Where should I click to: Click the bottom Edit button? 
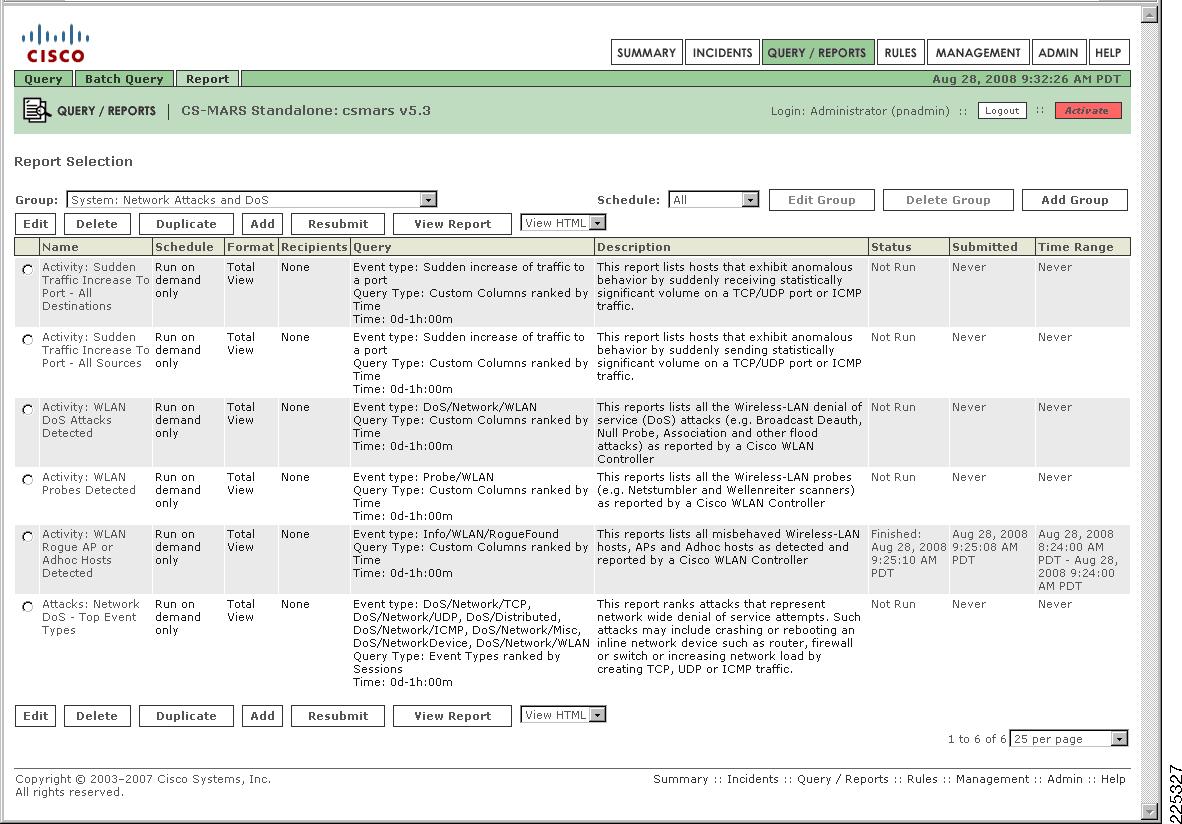pos(35,716)
